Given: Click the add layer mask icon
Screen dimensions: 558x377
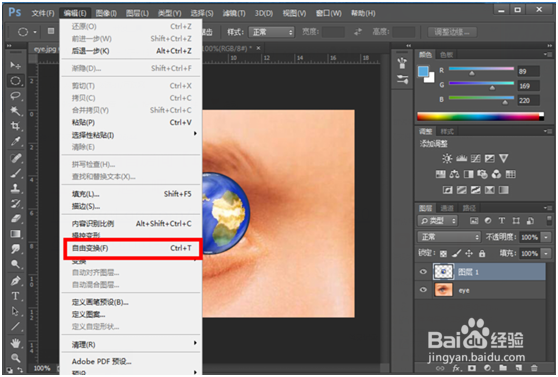Looking at the screenshot, I should pyautogui.click(x=472, y=368).
